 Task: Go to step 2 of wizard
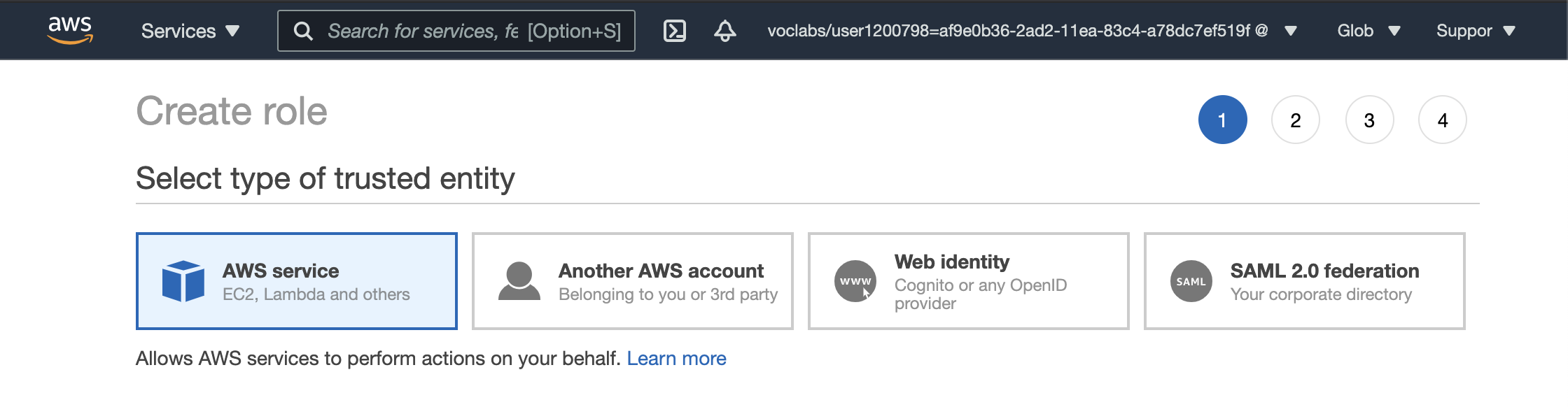1295,120
